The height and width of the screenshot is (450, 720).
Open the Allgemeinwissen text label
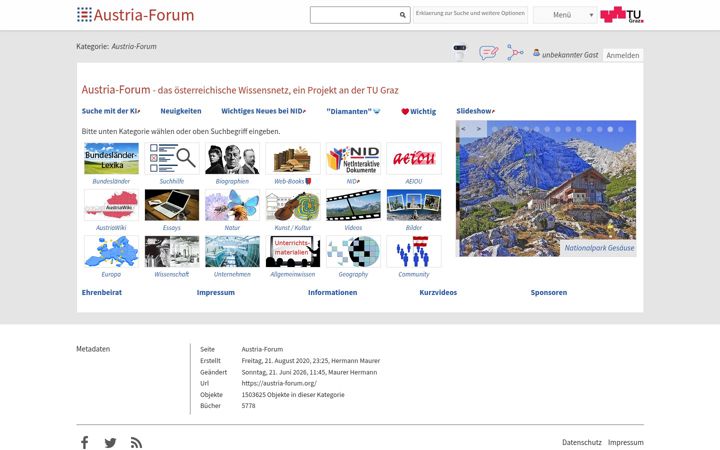(292, 274)
